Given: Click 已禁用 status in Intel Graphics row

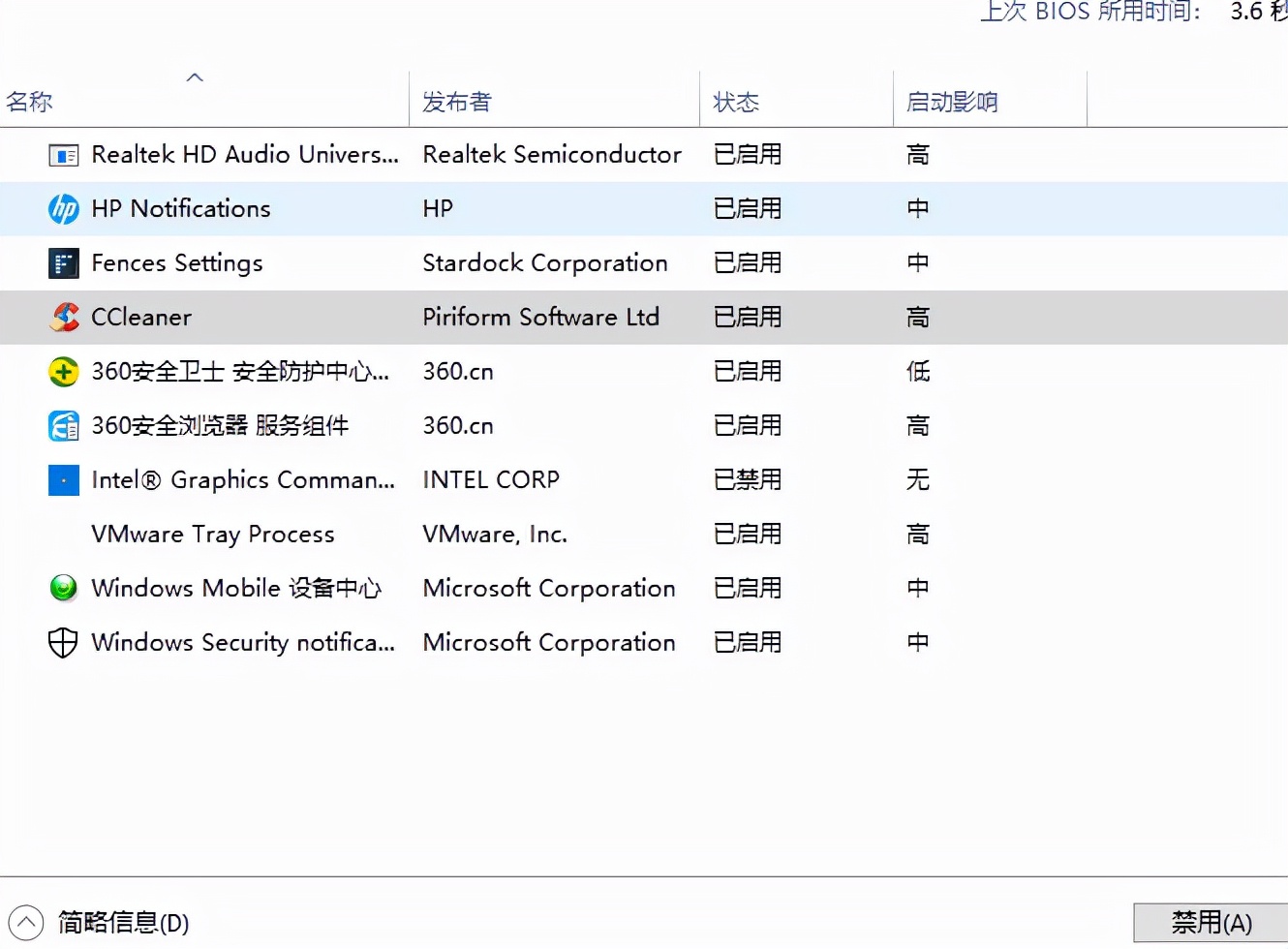Looking at the screenshot, I should click(748, 480).
